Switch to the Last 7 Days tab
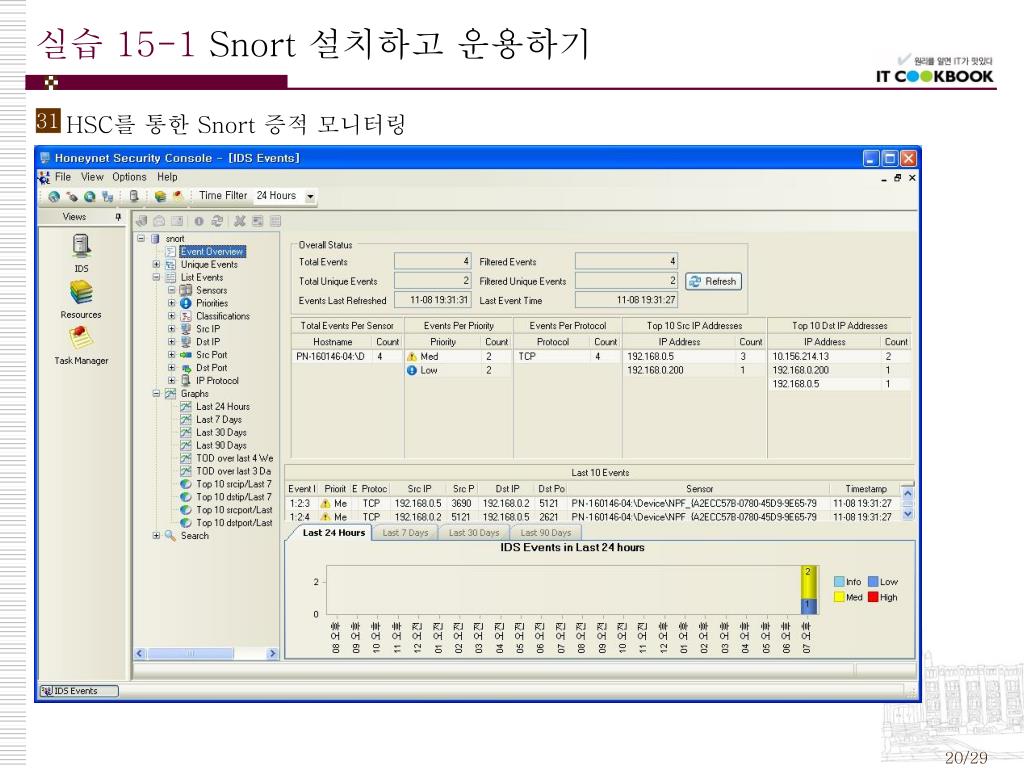This screenshot has width=1024, height=768. coord(405,533)
